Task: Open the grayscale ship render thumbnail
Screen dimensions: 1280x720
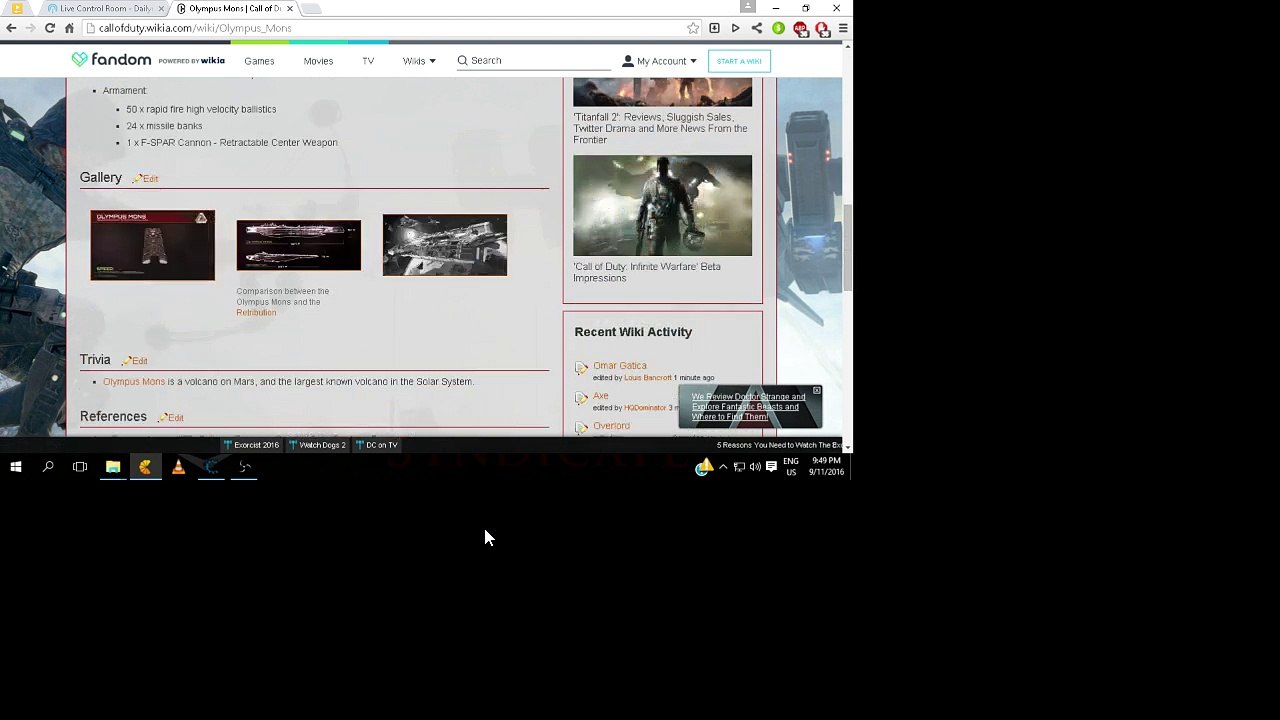Action: click(x=444, y=245)
